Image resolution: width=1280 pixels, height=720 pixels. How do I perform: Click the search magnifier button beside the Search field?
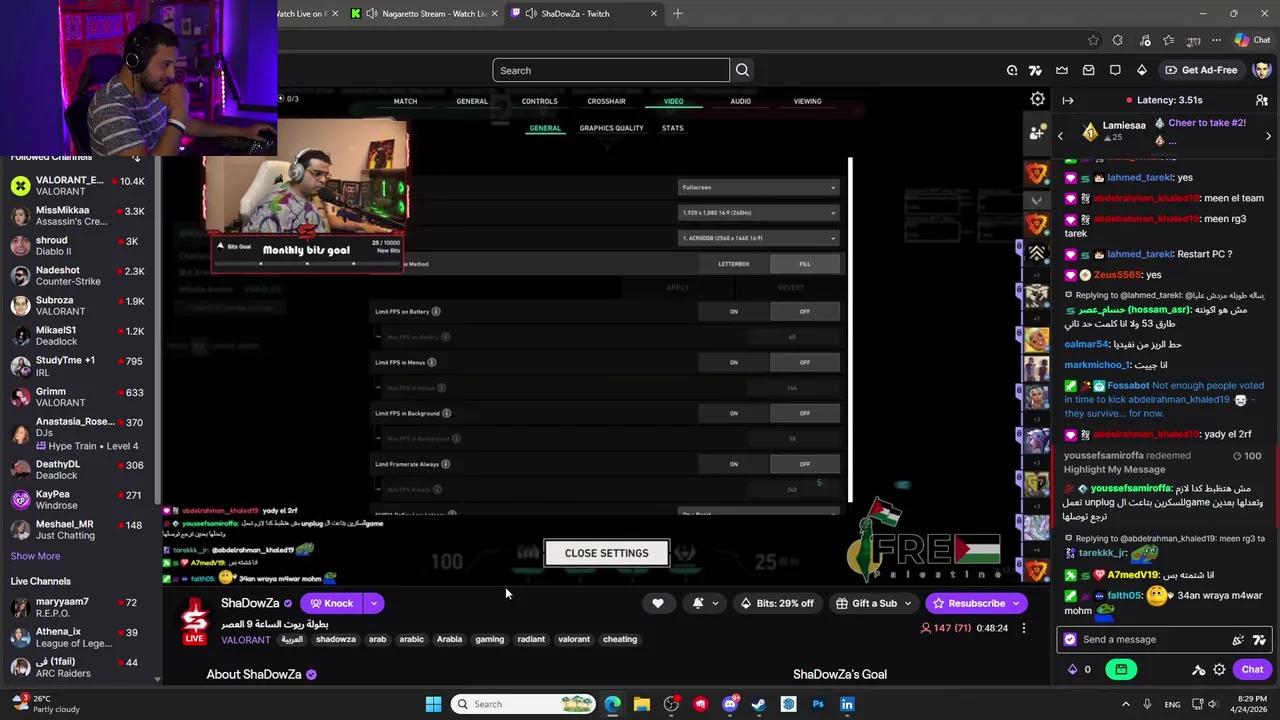(x=742, y=70)
